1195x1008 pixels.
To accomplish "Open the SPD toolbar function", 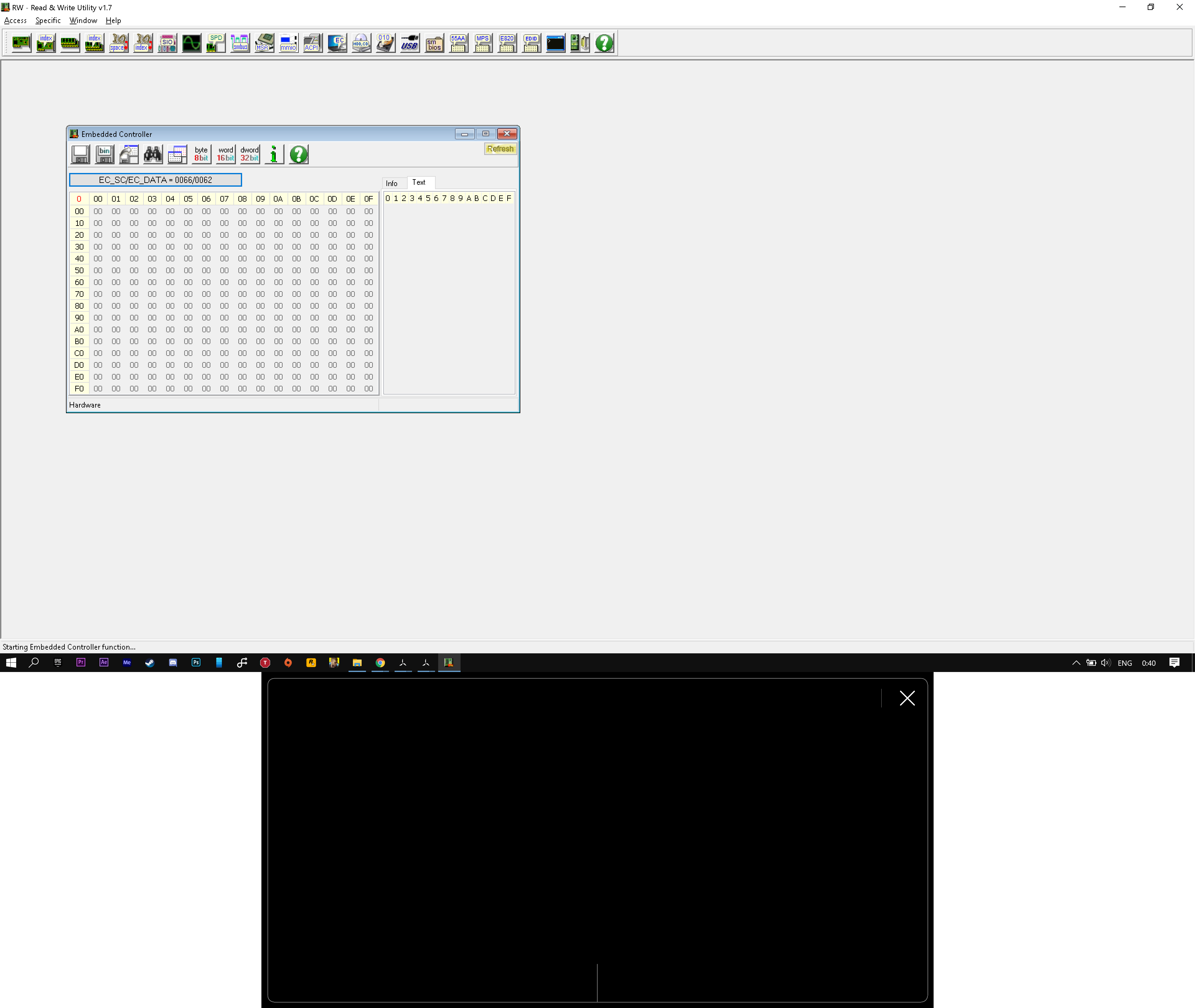I will coord(216,43).
